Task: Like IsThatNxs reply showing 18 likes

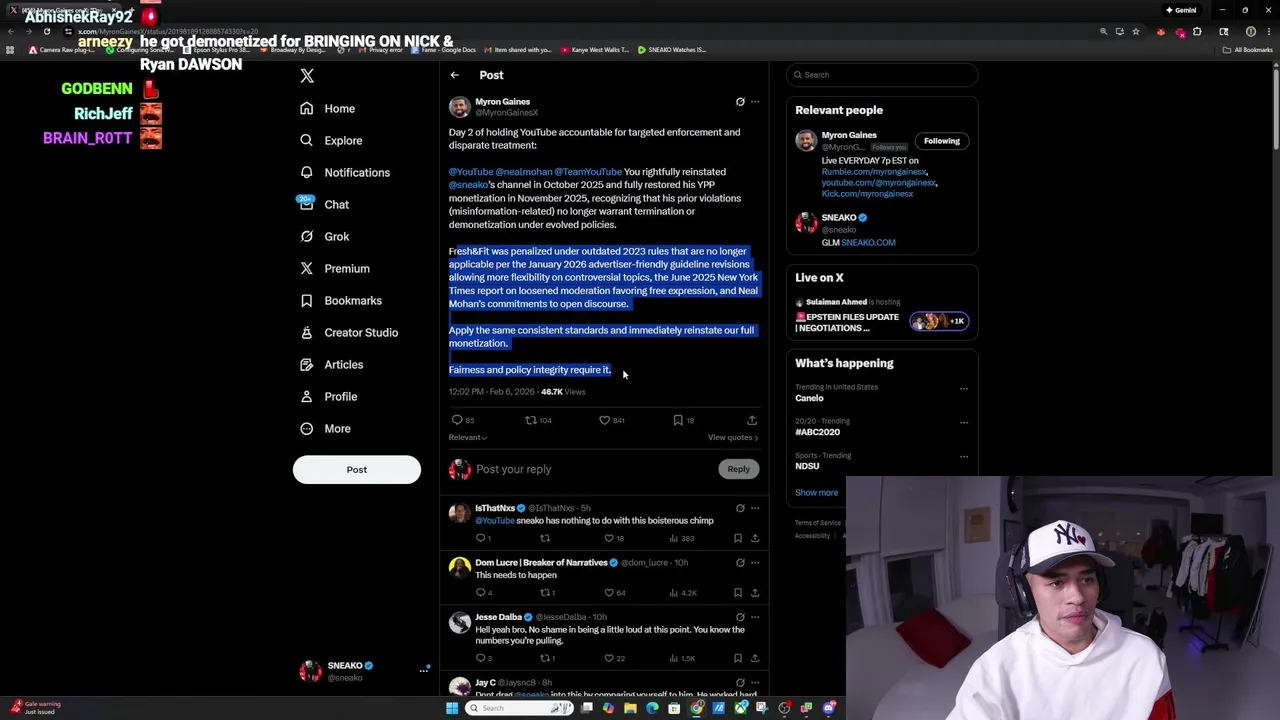Action: click(x=609, y=538)
